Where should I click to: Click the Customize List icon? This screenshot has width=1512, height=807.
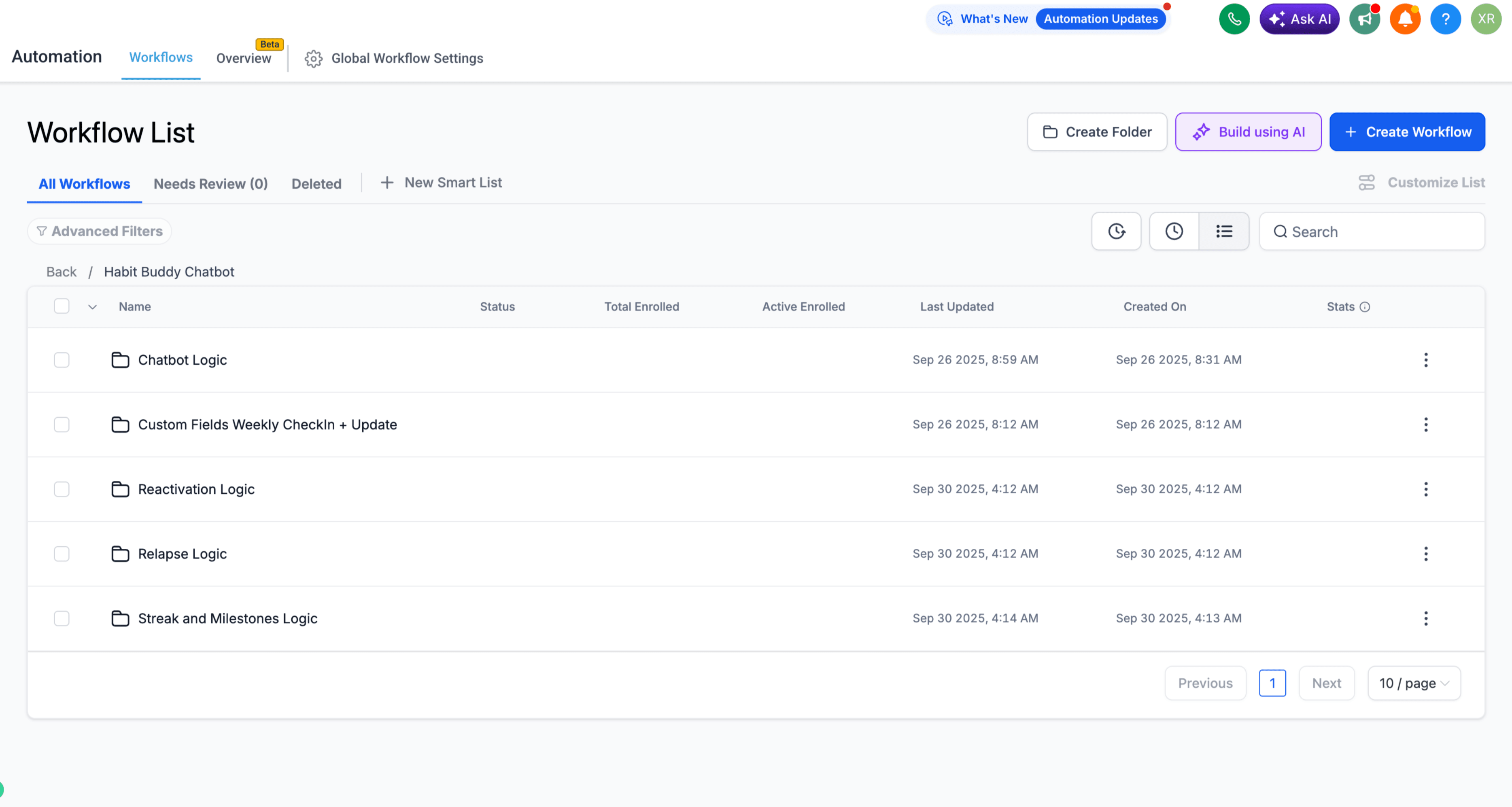[1366, 183]
